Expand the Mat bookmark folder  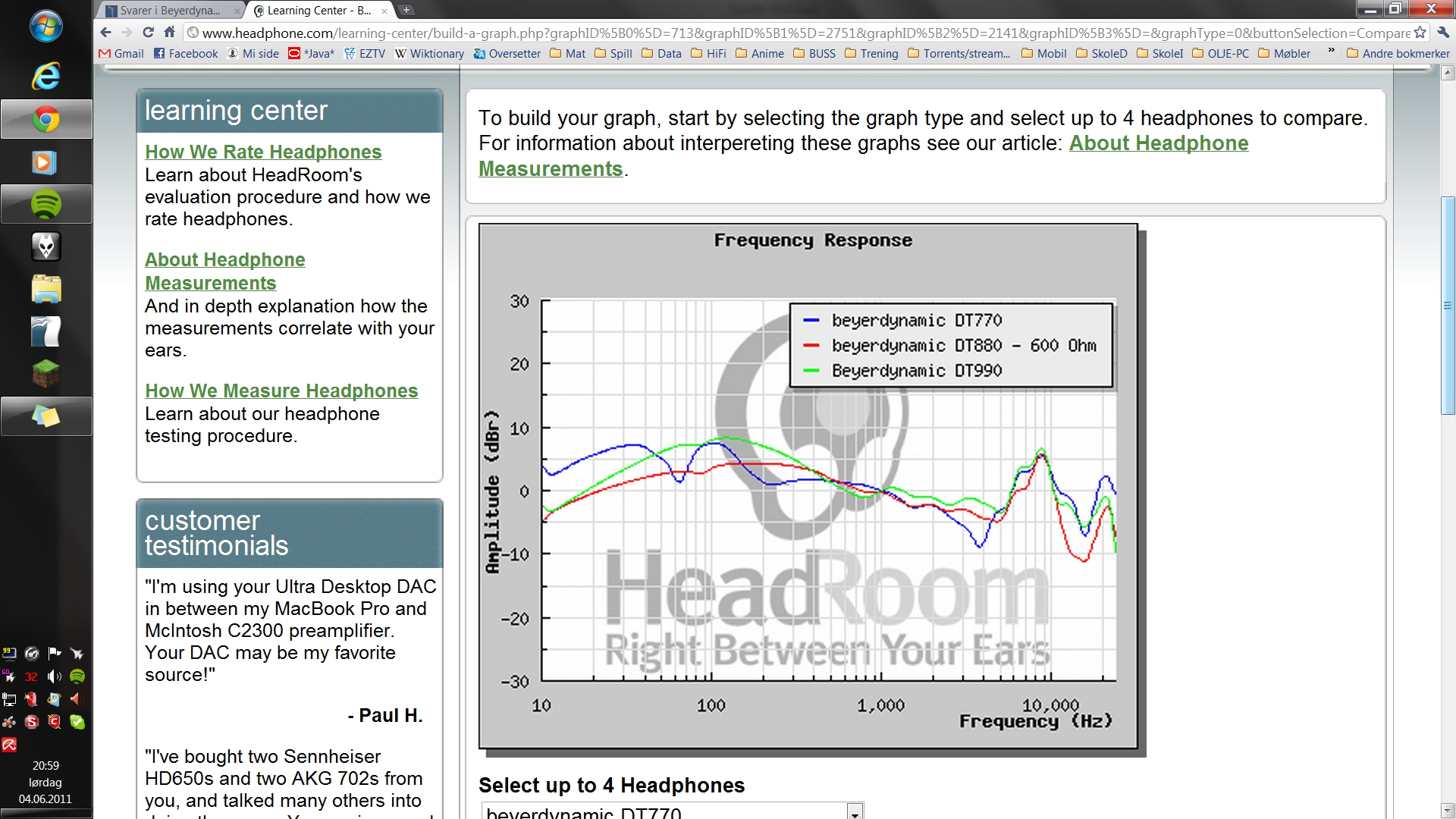tap(567, 54)
